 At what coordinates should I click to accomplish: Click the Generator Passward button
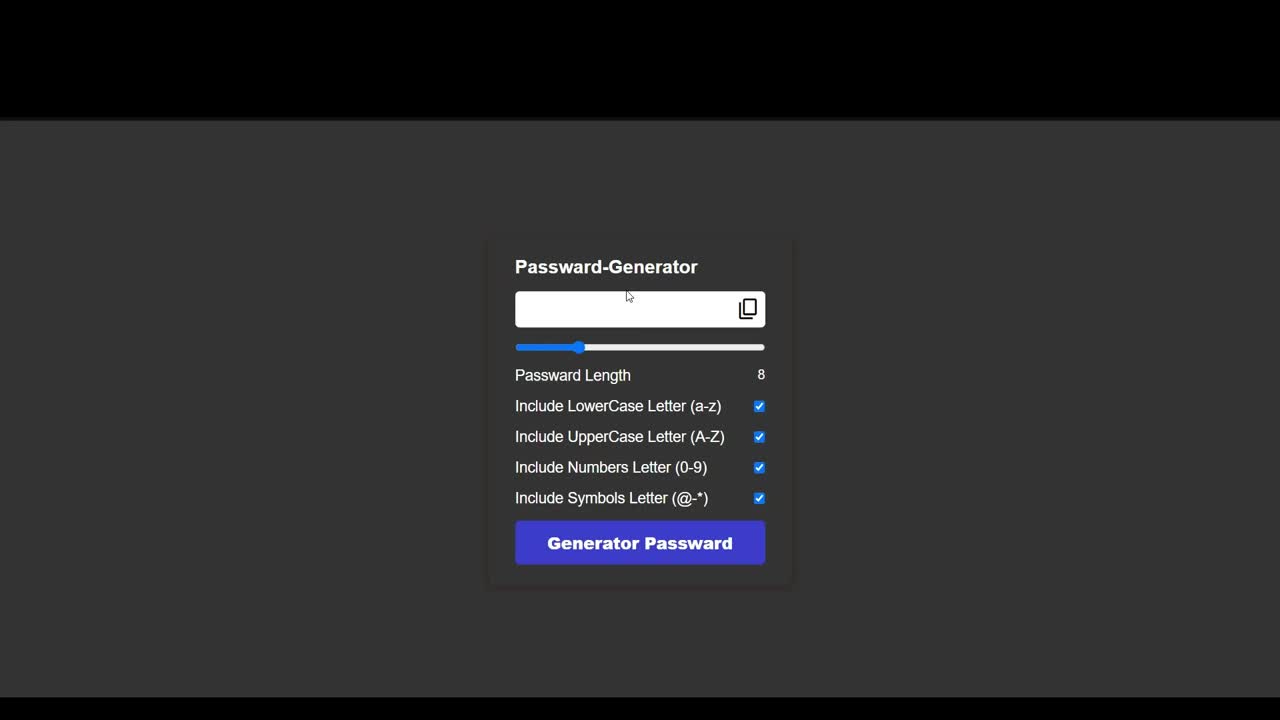(640, 543)
